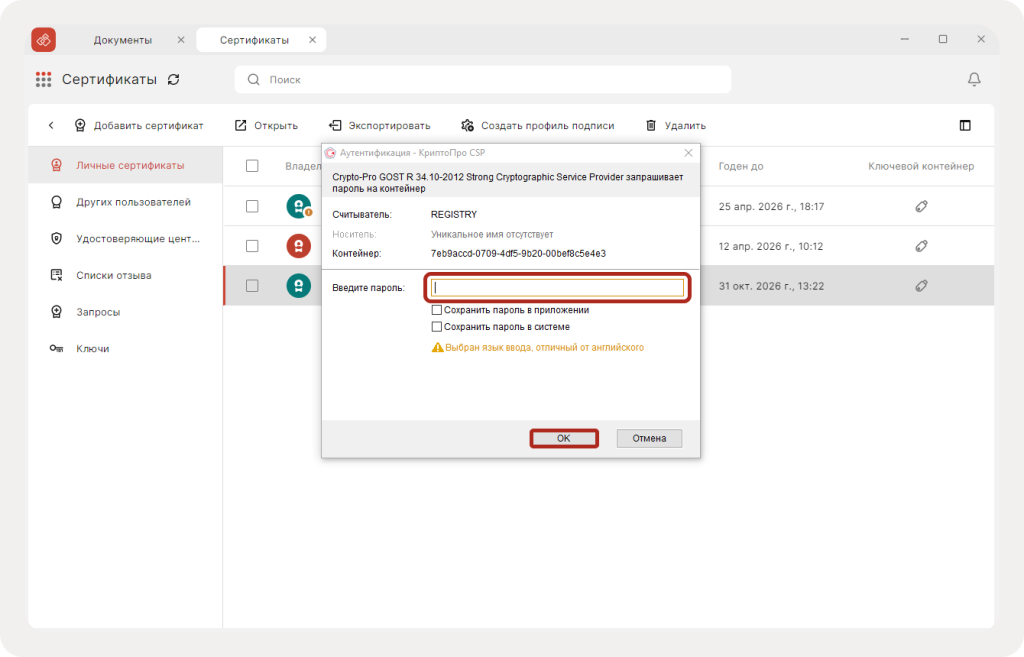The width and height of the screenshot is (1024, 657).
Task: Toggle the select-all header checkbox
Action: point(252,166)
